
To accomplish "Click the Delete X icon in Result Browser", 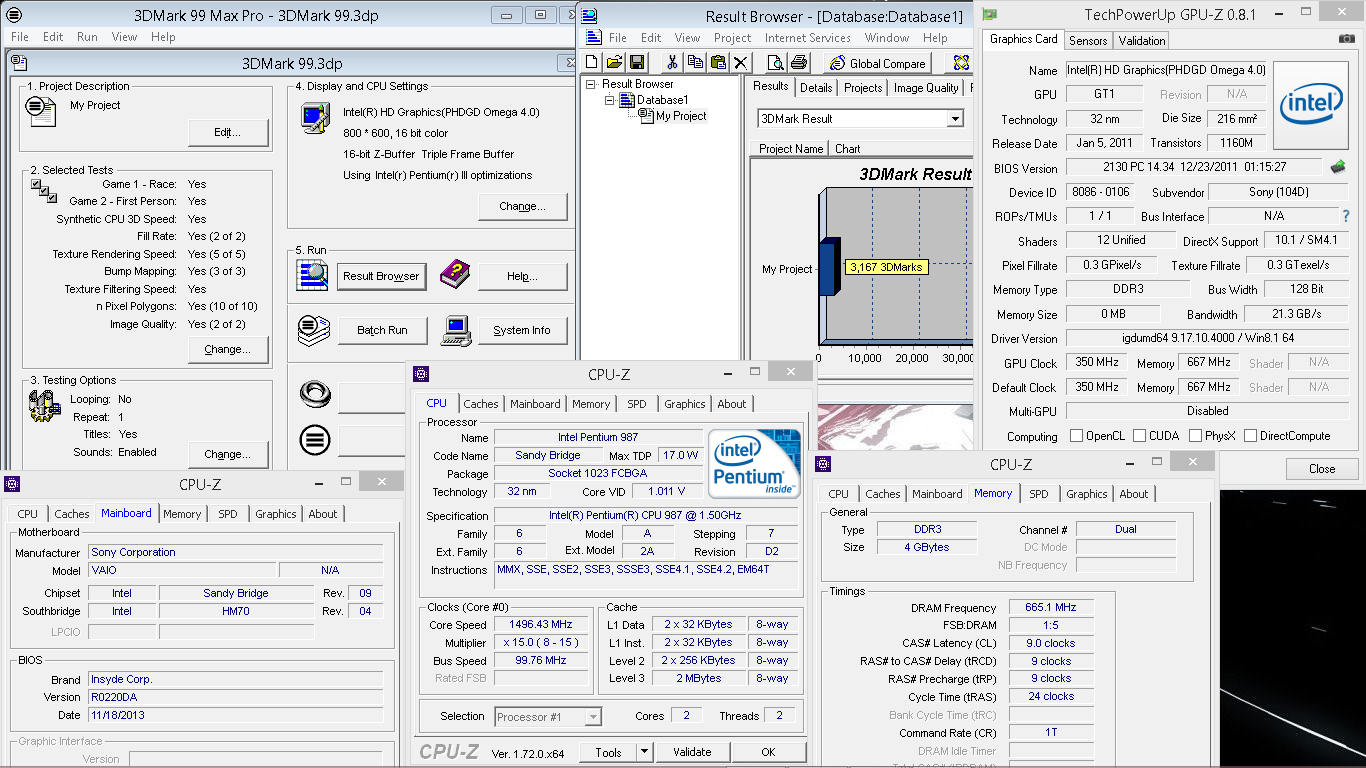I will click(740, 63).
